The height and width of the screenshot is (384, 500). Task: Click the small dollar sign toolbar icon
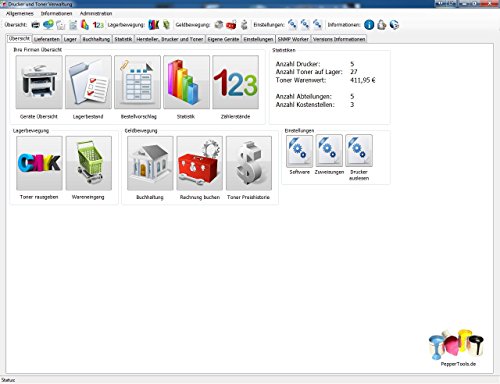[244, 25]
